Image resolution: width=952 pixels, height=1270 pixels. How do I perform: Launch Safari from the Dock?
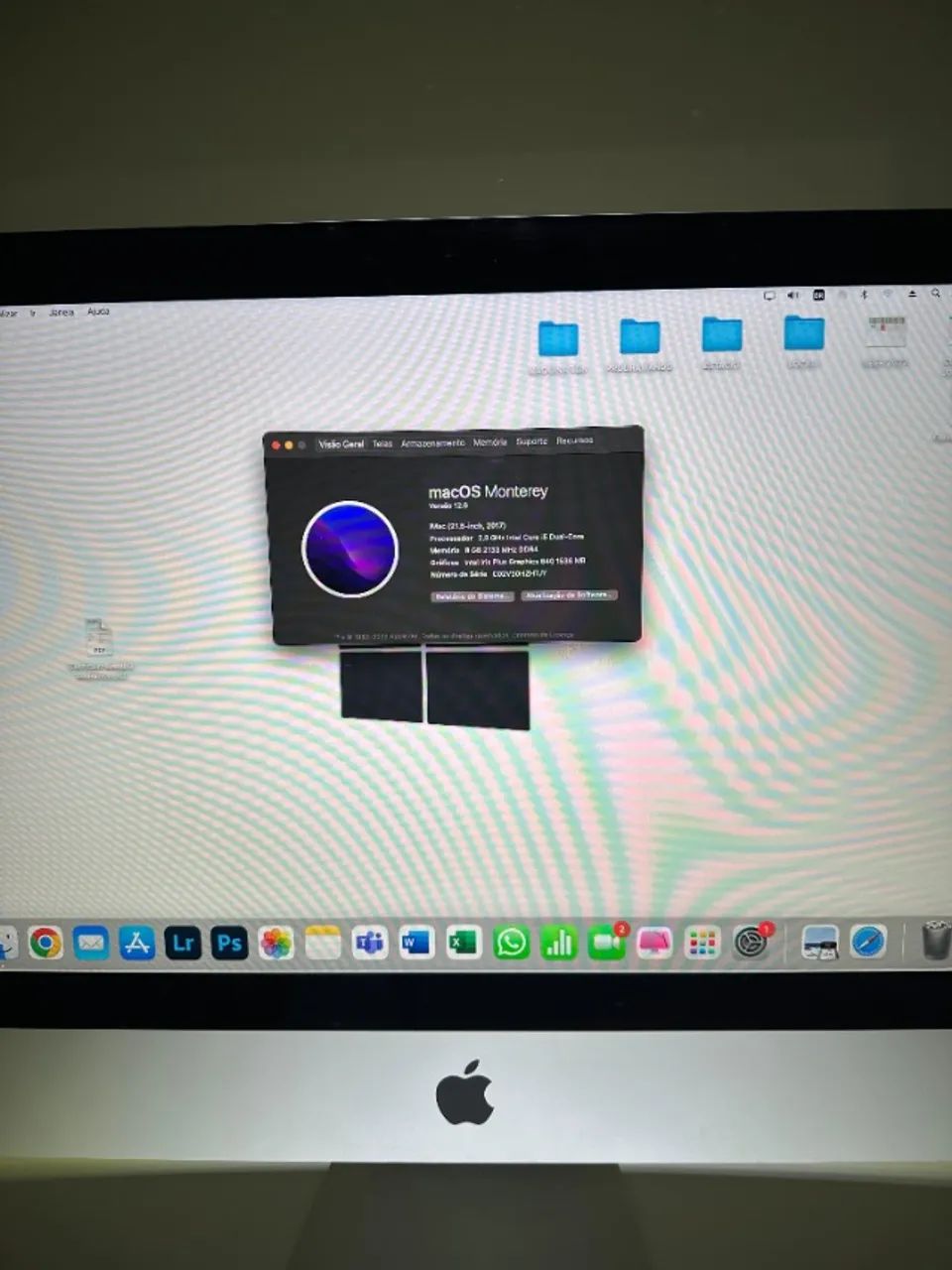point(868,943)
